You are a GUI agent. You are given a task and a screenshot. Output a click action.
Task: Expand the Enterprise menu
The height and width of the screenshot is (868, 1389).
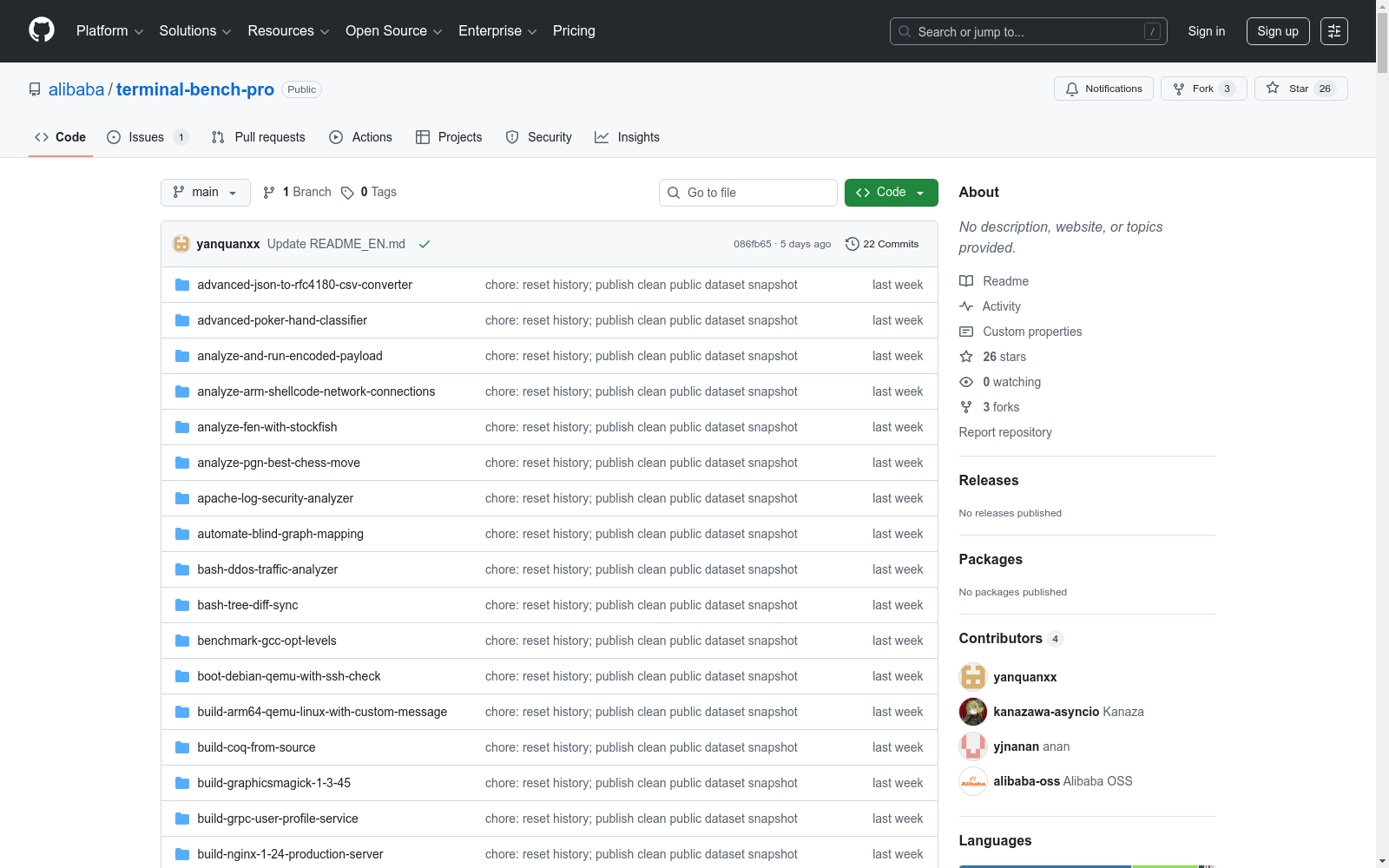coord(497,31)
